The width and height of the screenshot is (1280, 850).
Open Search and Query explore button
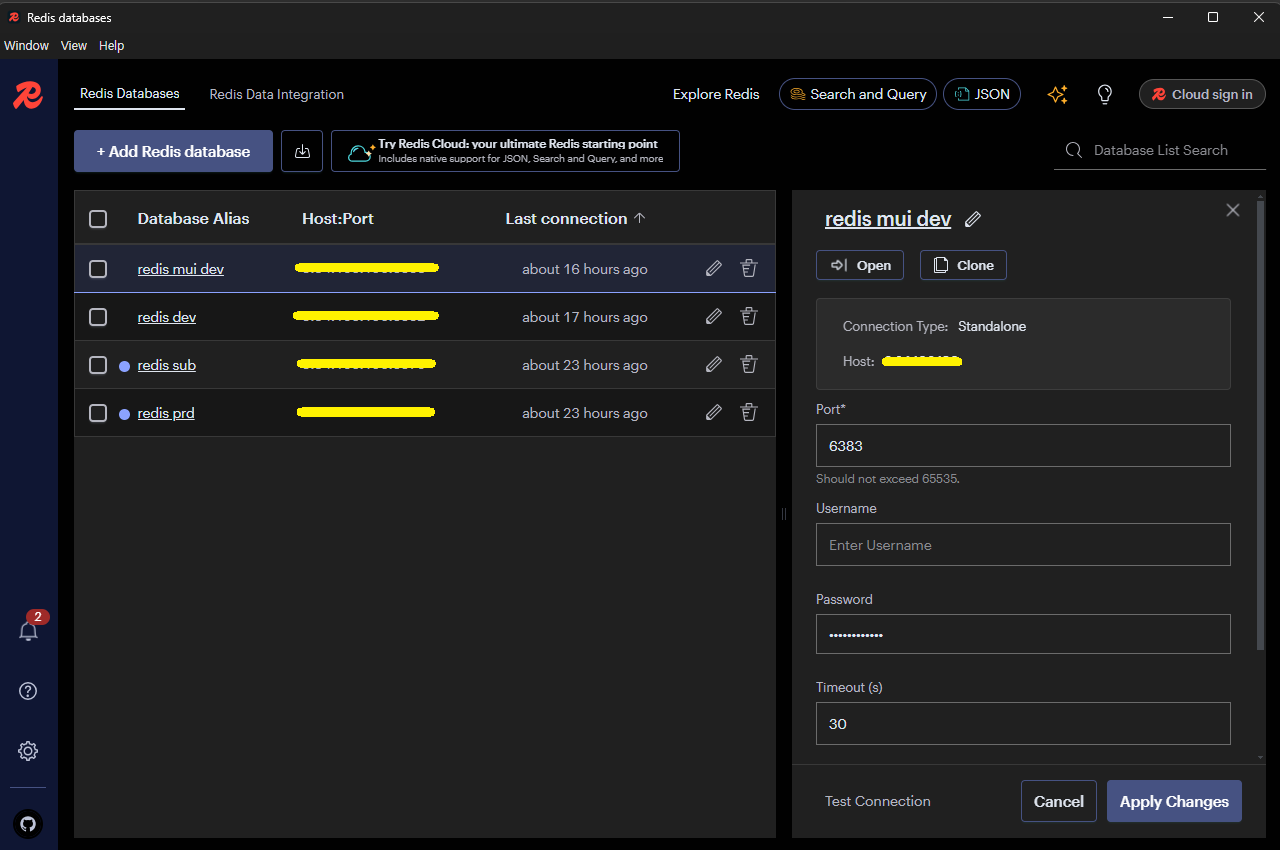[x=858, y=94]
